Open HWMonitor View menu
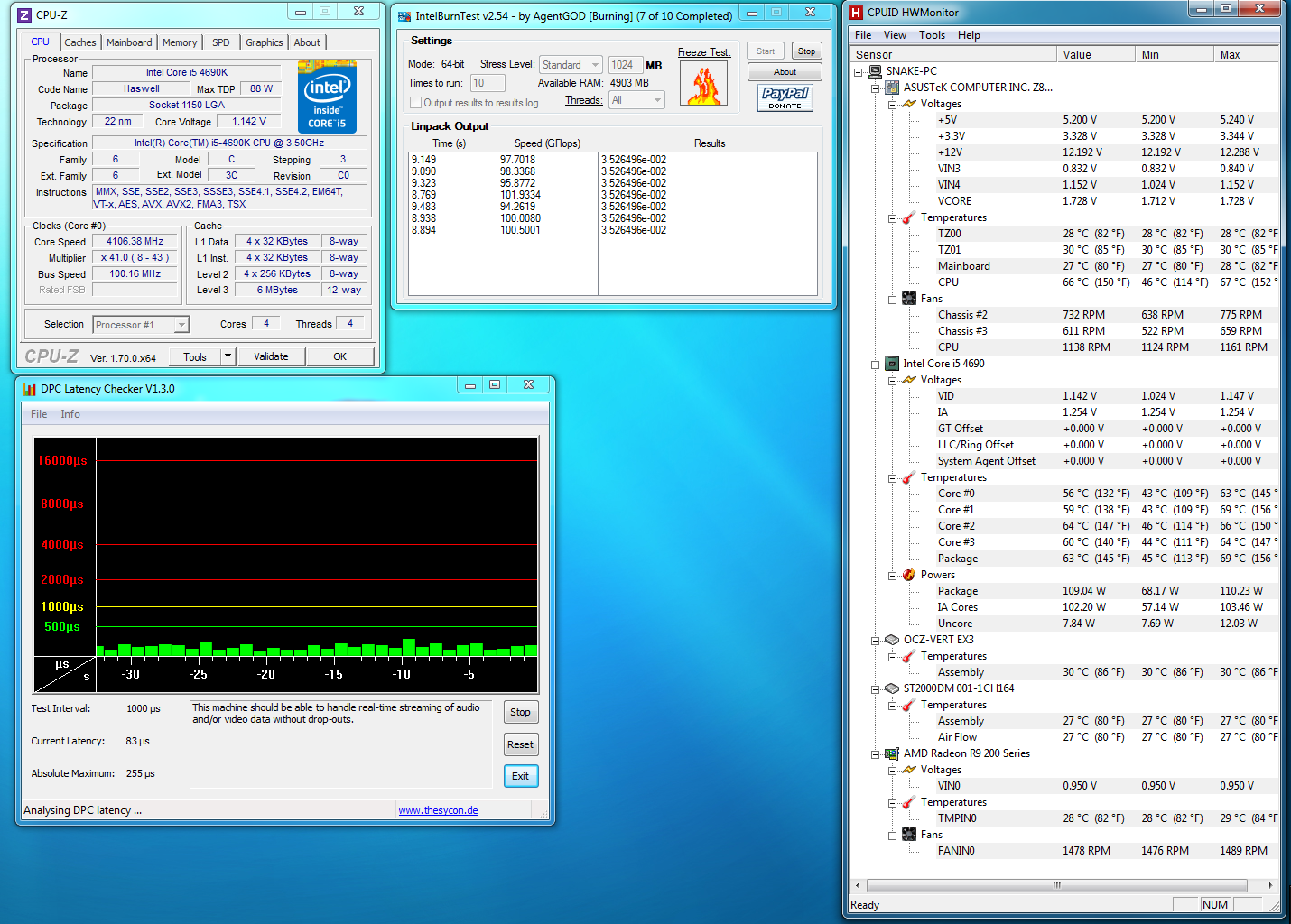This screenshot has height=924, width=1291. (x=895, y=35)
